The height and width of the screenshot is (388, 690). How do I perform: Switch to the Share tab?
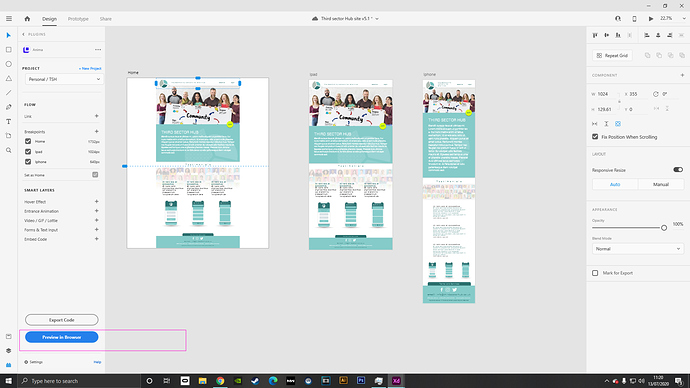pos(106,19)
